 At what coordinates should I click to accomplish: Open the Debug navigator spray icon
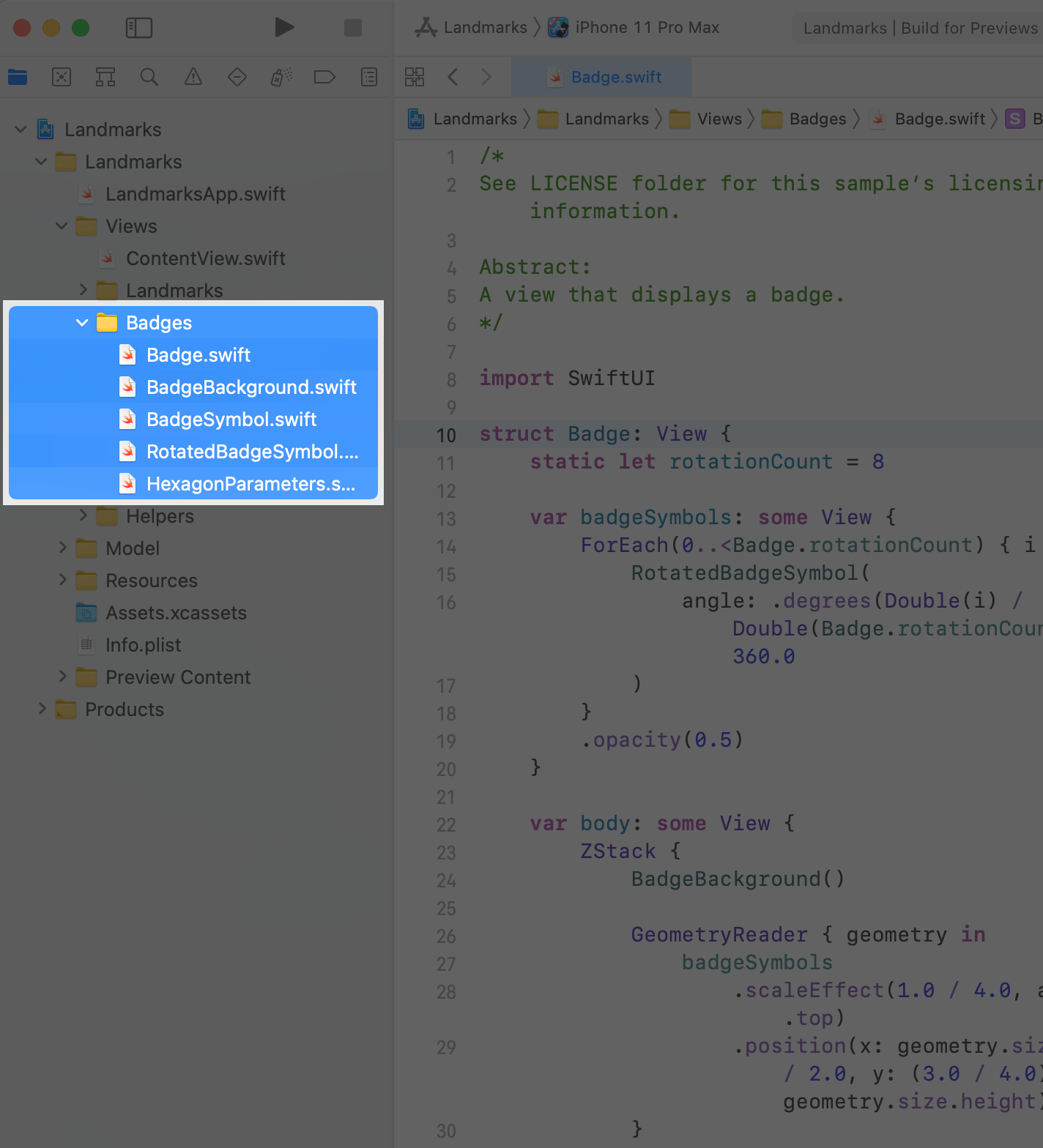(x=281, y=77)
